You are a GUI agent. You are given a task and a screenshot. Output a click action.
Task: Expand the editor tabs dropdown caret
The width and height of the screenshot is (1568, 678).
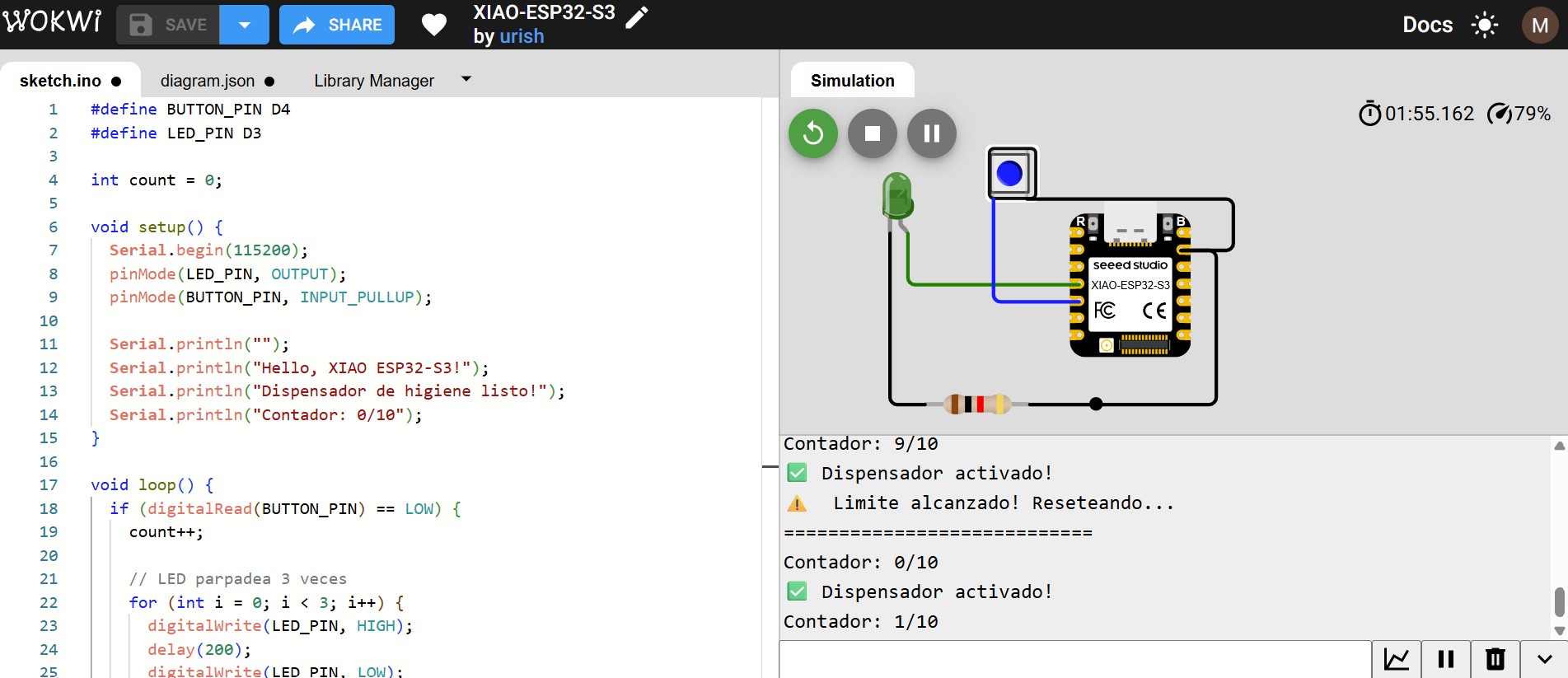(466, 79)
